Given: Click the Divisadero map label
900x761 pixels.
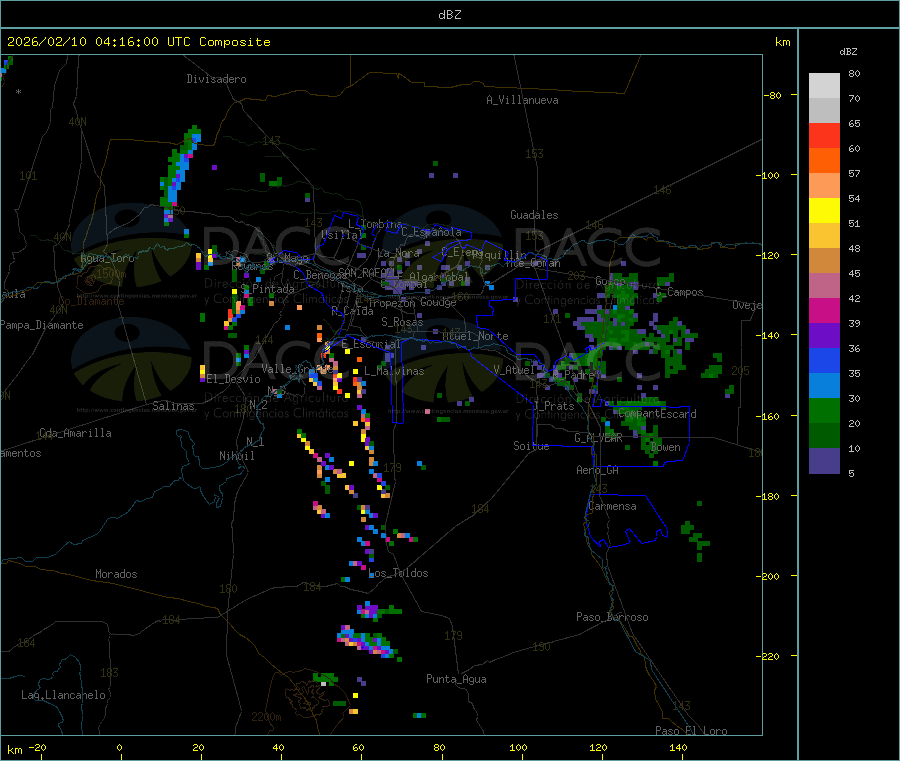Looking at the screenshot, I should (x=216, y=79).
